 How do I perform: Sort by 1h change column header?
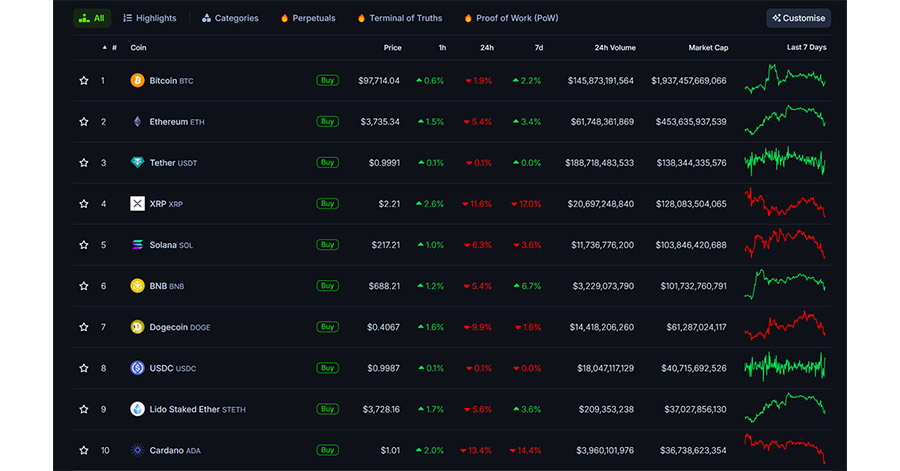(442, 48)
